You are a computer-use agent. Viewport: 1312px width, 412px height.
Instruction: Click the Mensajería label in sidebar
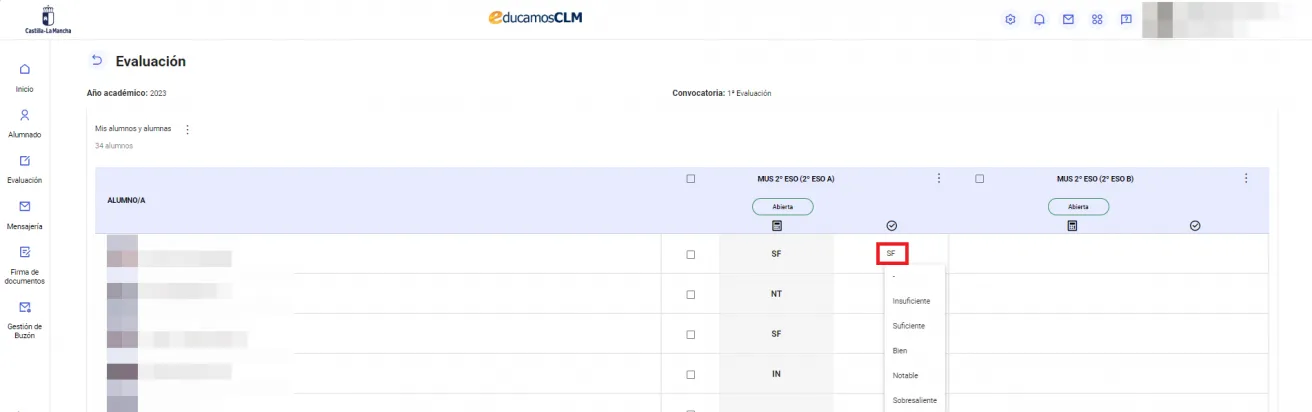click(25, 226)
